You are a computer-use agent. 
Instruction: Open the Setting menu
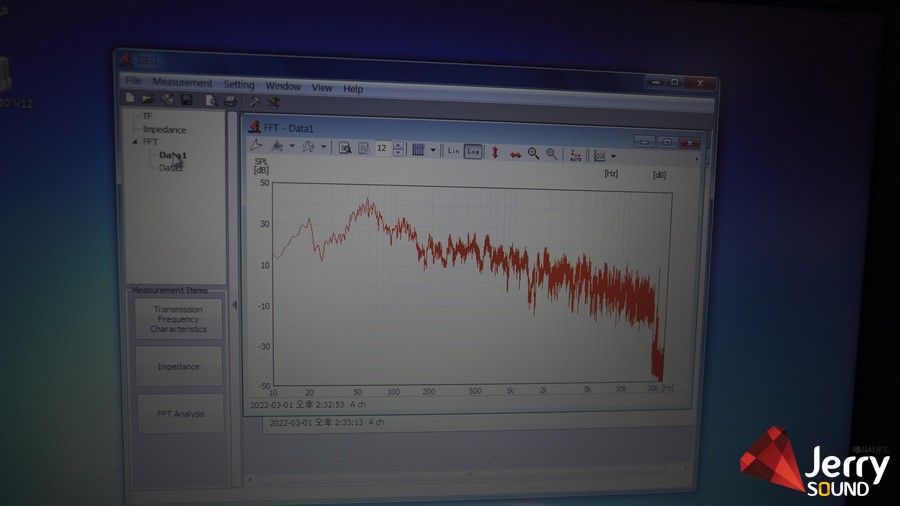coord(238,85)
